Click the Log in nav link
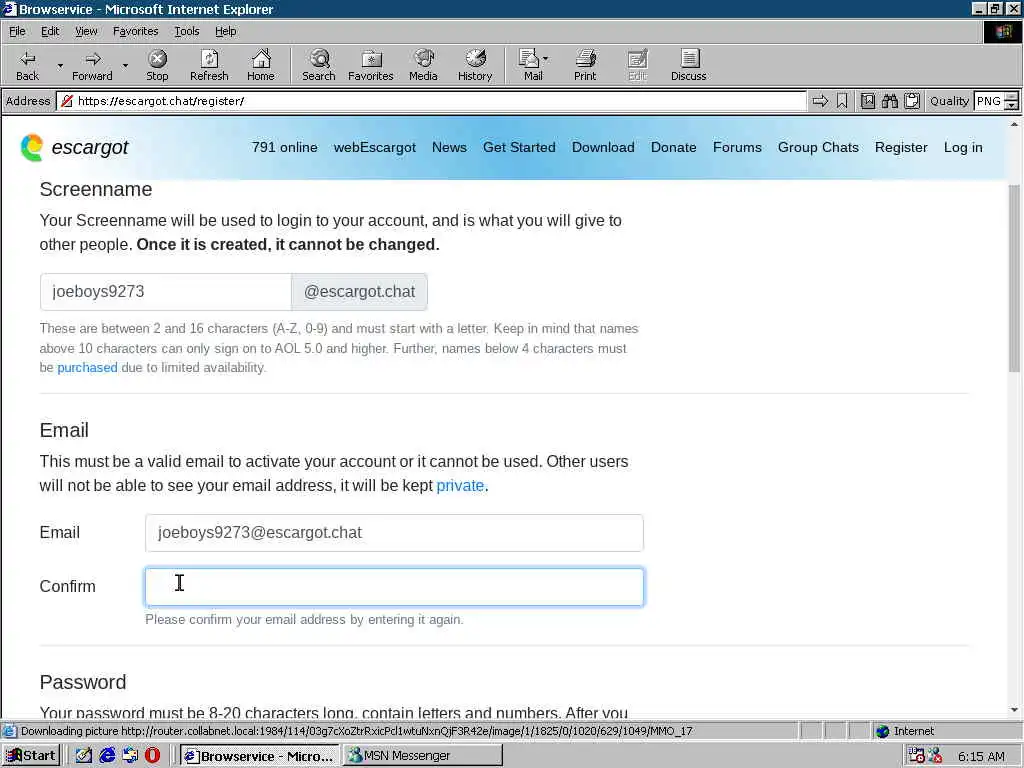The height and width of the screenshot is (768, 1024). [963, 148]
